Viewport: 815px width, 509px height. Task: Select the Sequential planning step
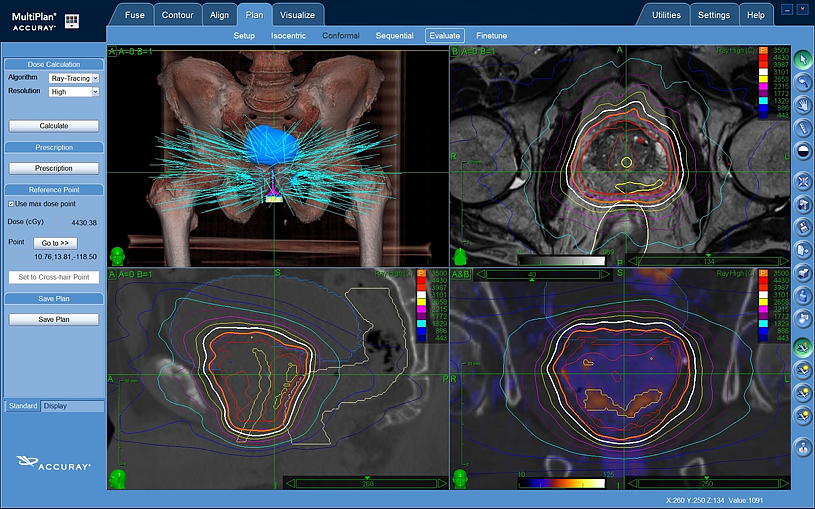[x=395, y=35]
